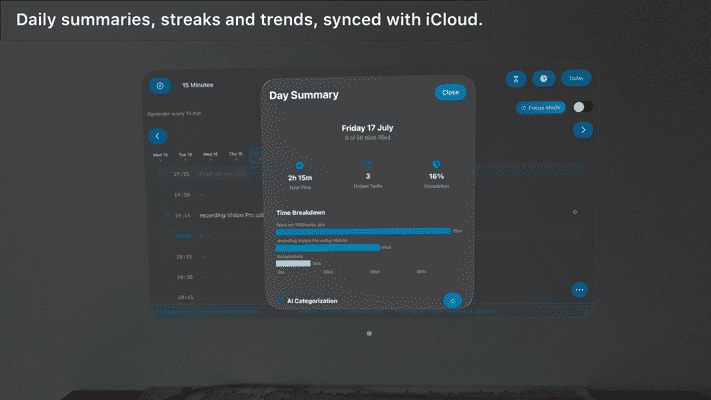Click the AI Categorization brain icon

point(281,301)
